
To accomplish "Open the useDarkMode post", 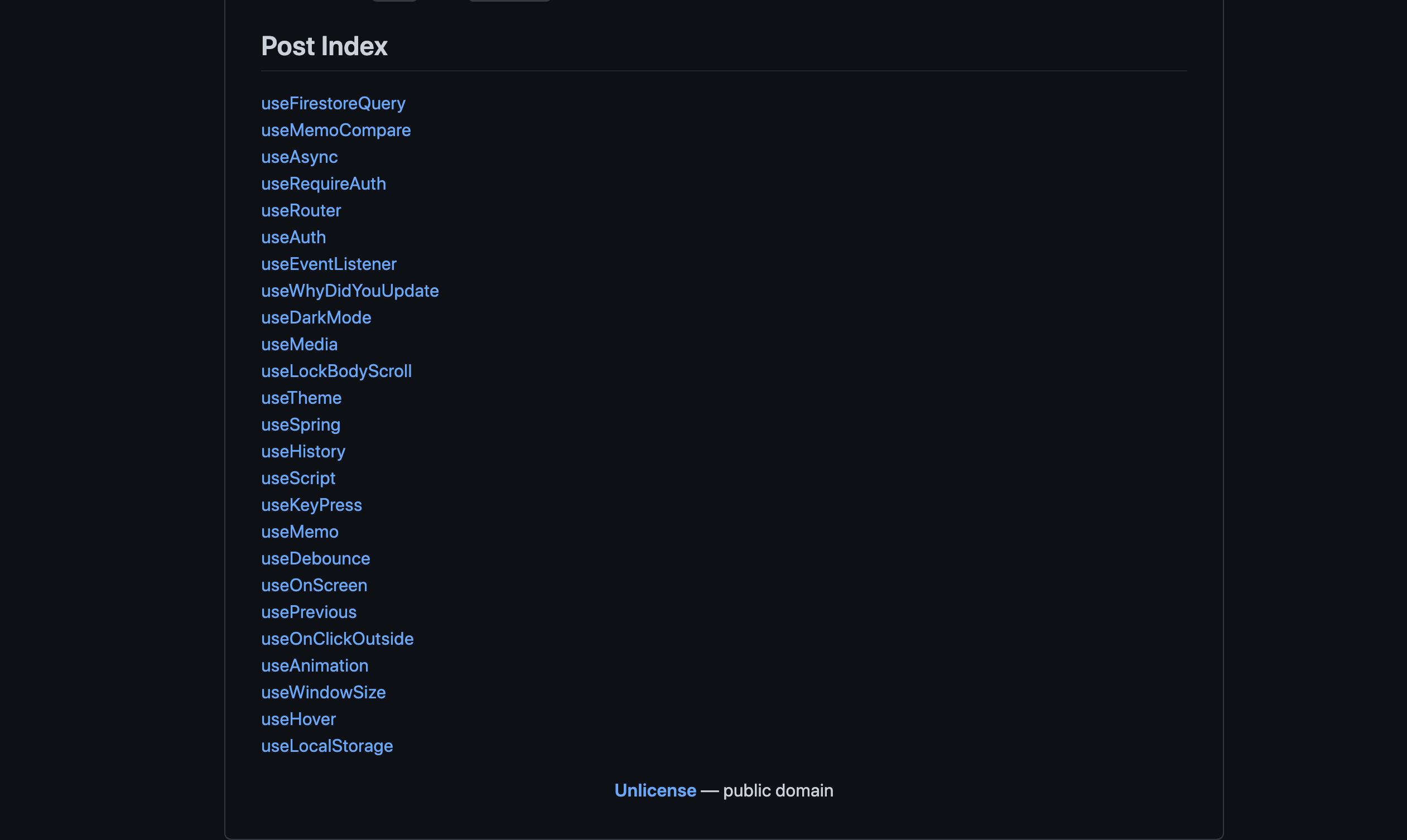I will [316, 317].
